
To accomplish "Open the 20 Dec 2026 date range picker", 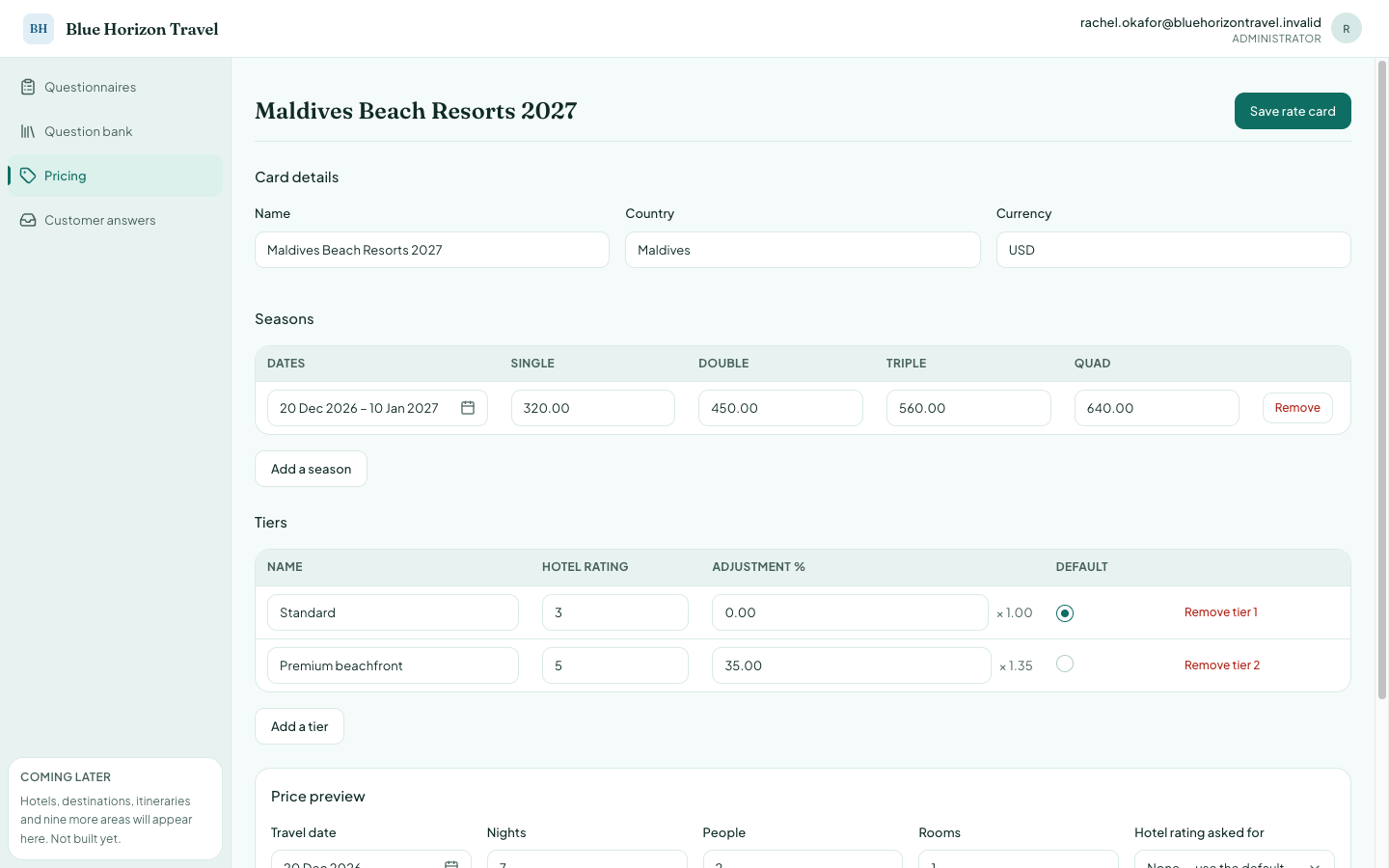I will [377, 408].
